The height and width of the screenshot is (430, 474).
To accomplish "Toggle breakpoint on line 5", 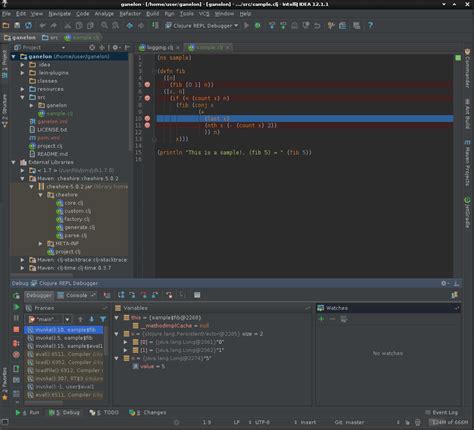I will tap(147, 85).
